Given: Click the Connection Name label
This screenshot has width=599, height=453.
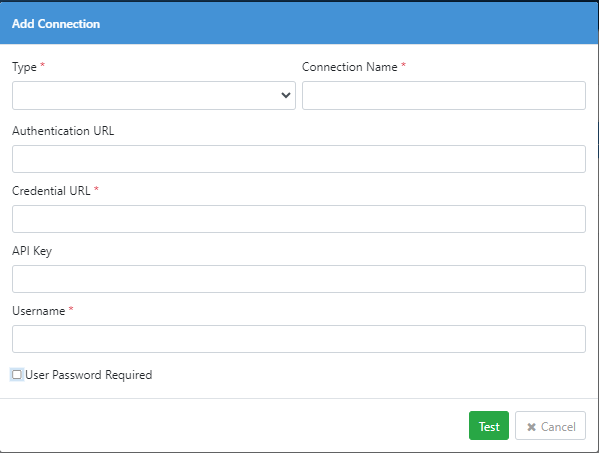Looking at the screenshot, I should (350, 67).
